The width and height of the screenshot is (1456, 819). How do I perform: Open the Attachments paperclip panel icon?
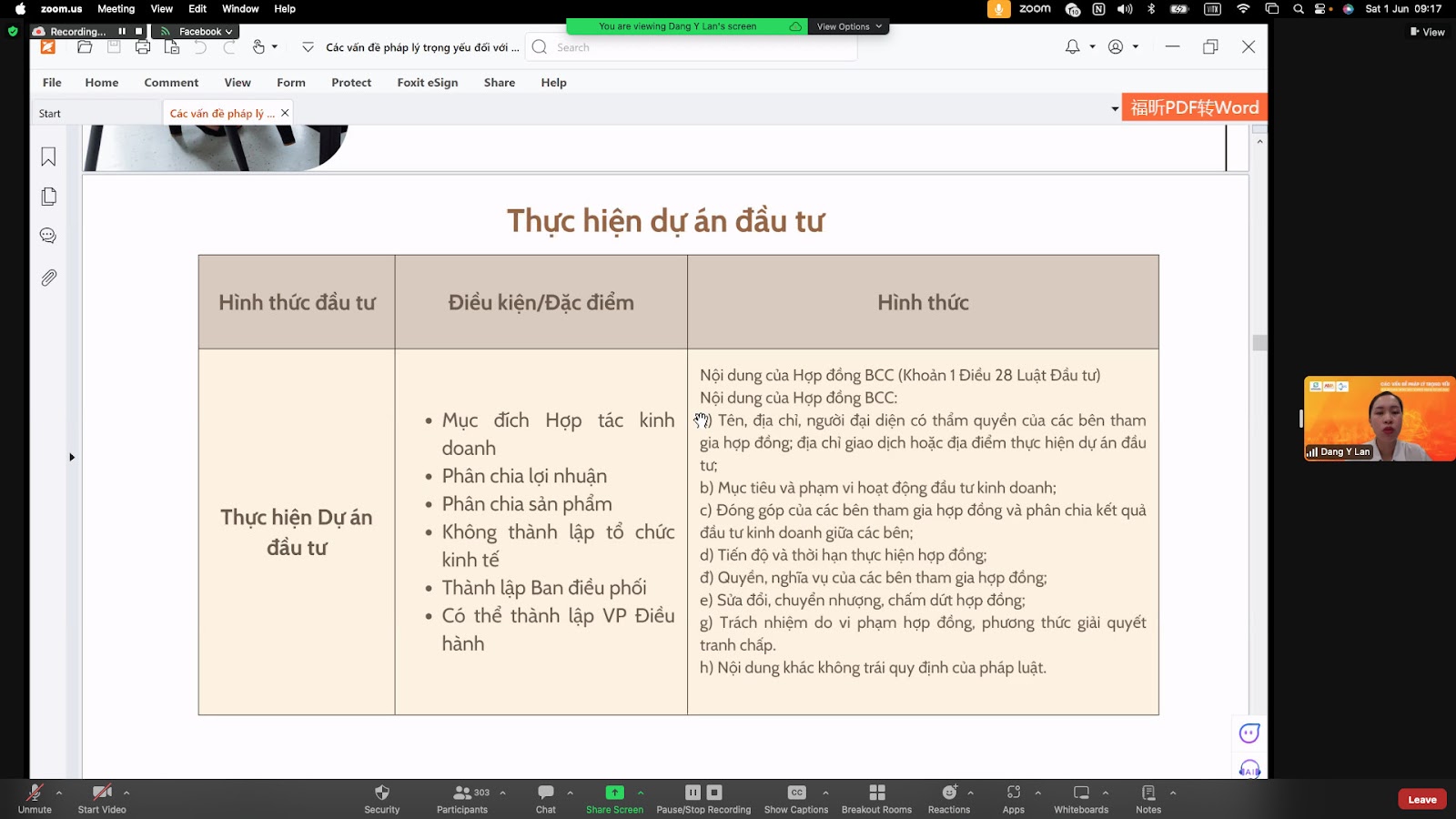[48, 278]
